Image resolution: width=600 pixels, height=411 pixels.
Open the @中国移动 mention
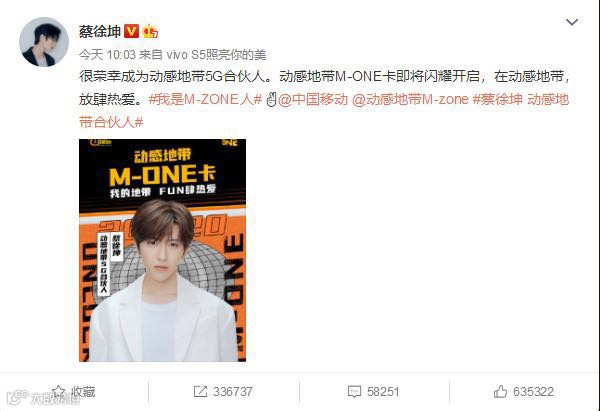pos(313,99)
